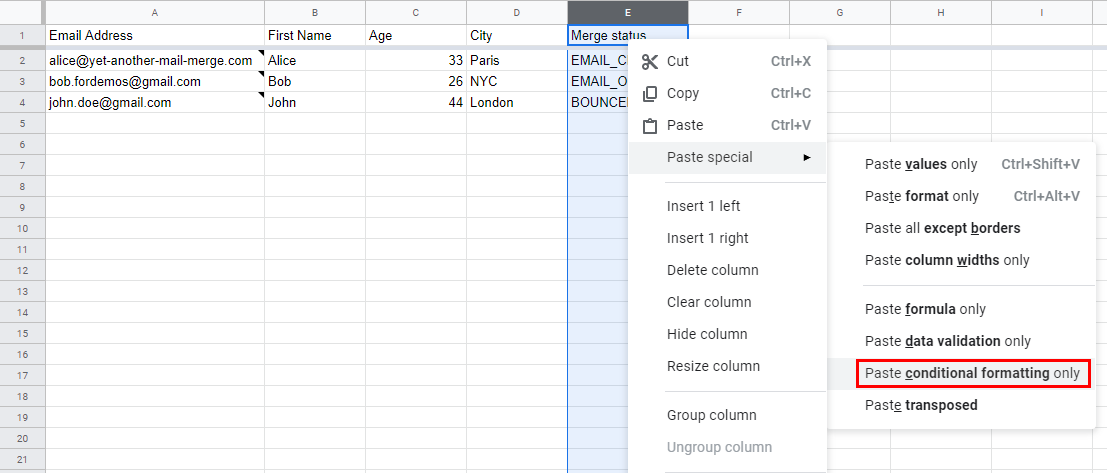Image resolution: width=1107 pixels, height=473 pixels.
Task: Hide column from context menu
Action: [x=707, y=334]
